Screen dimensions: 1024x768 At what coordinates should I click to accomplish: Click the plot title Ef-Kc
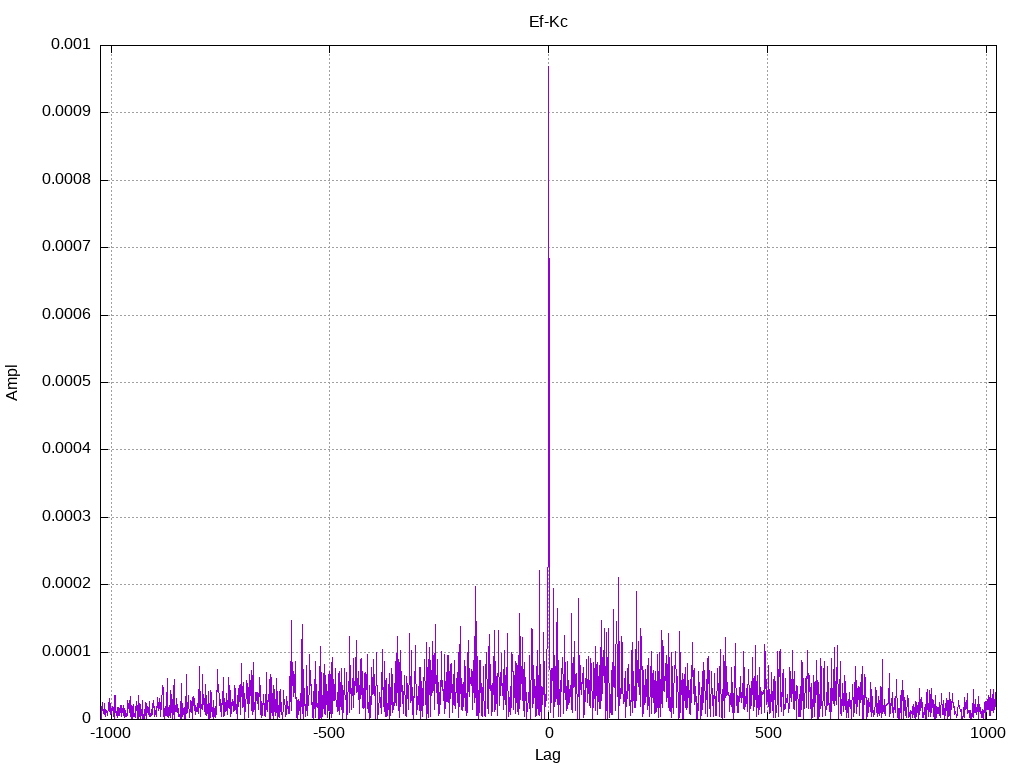click(548, 22)
